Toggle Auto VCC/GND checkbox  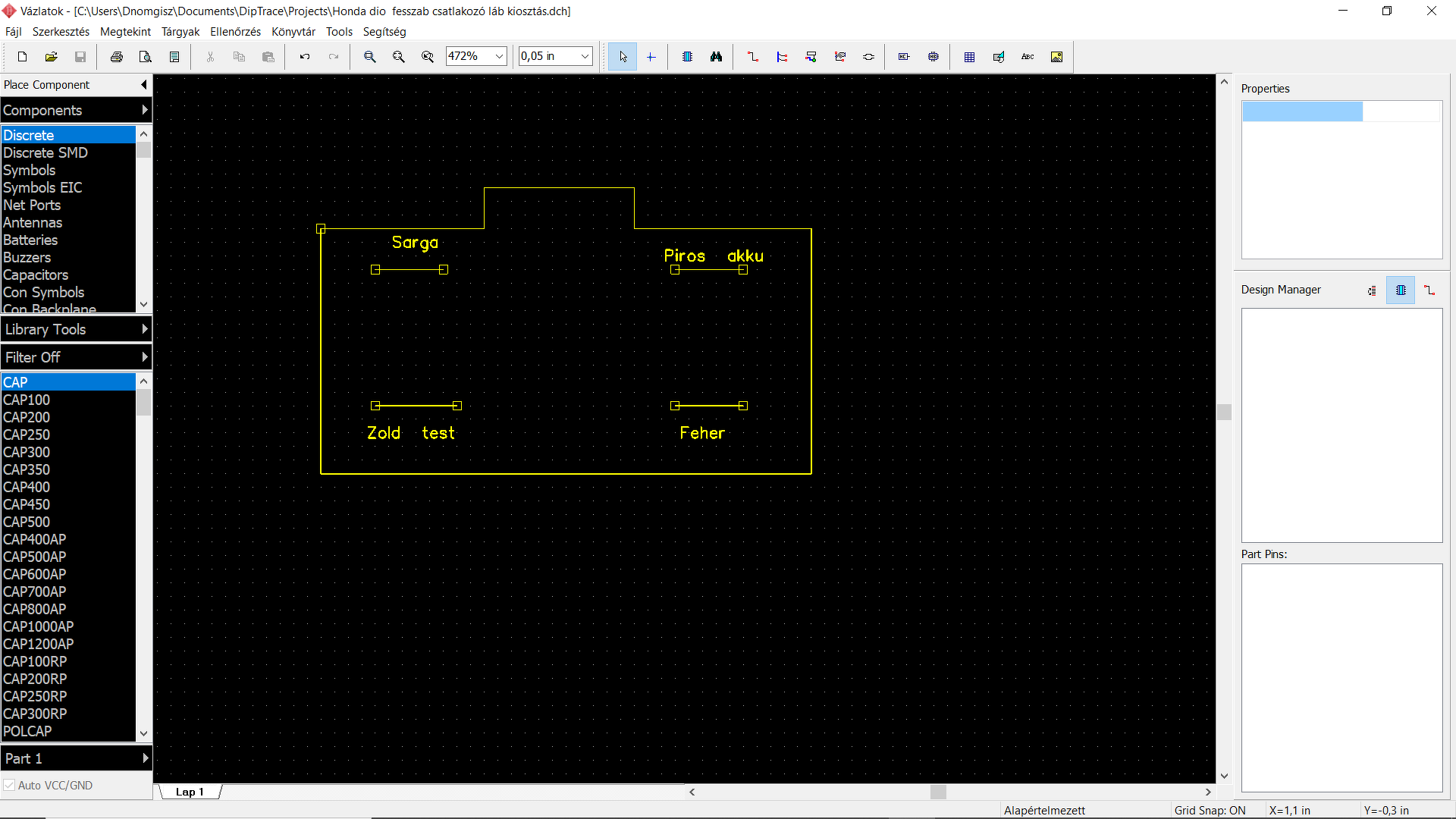[9, 786]
